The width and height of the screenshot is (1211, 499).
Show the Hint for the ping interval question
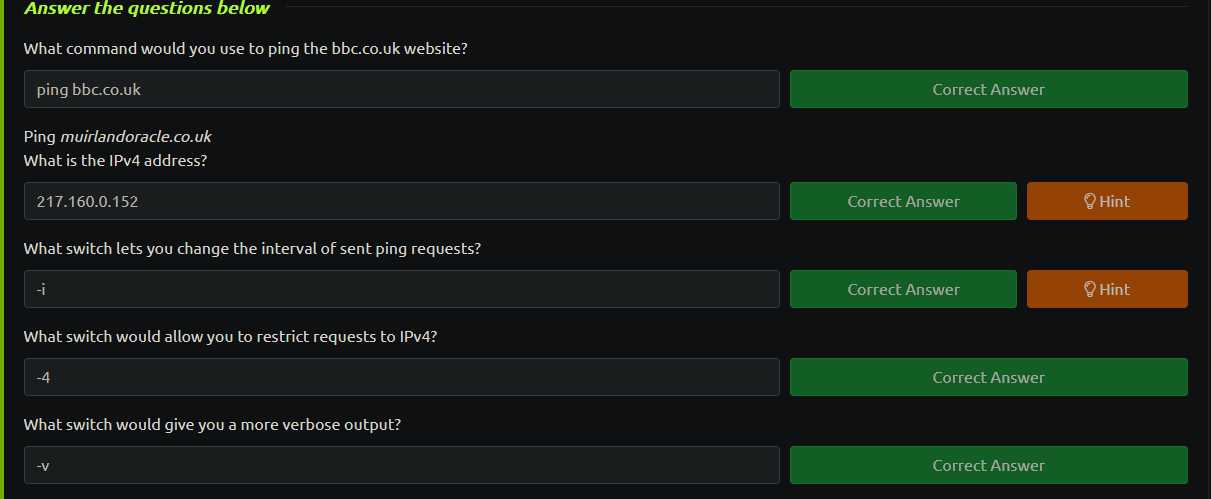(1107, 289)
